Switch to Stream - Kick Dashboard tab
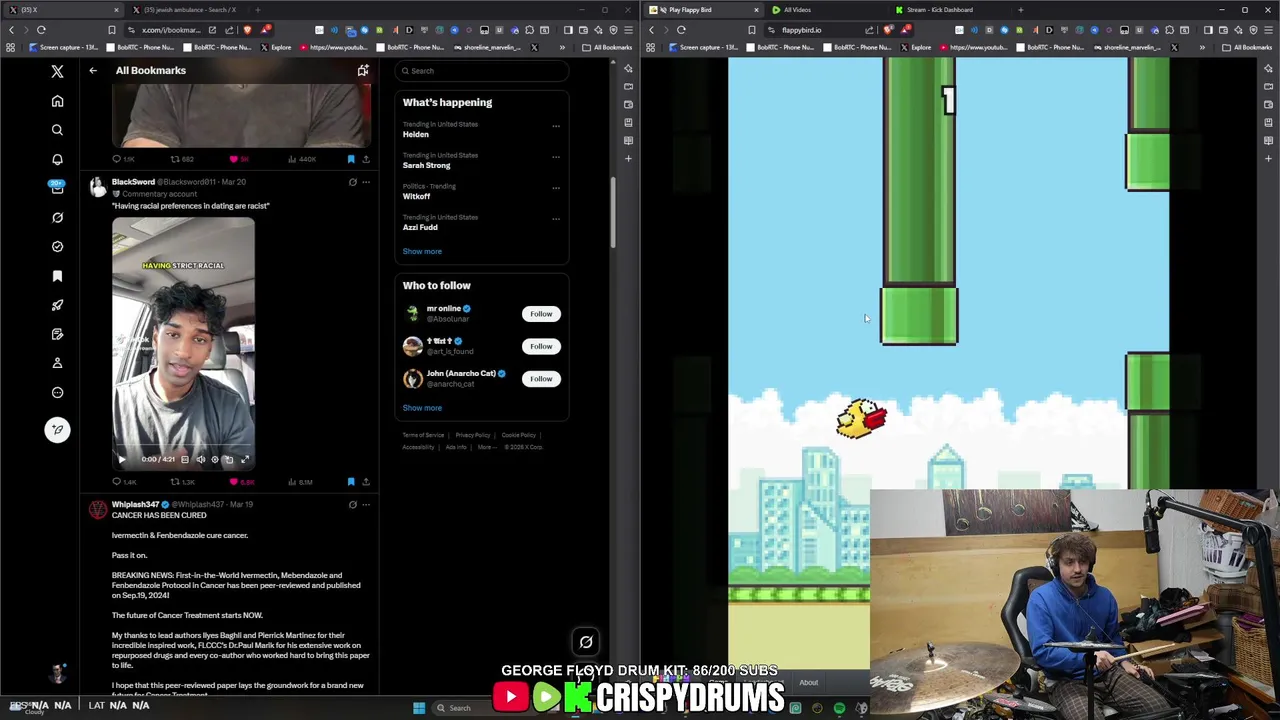This screenshot has width=1280, height=720. [x=948, y=10]
